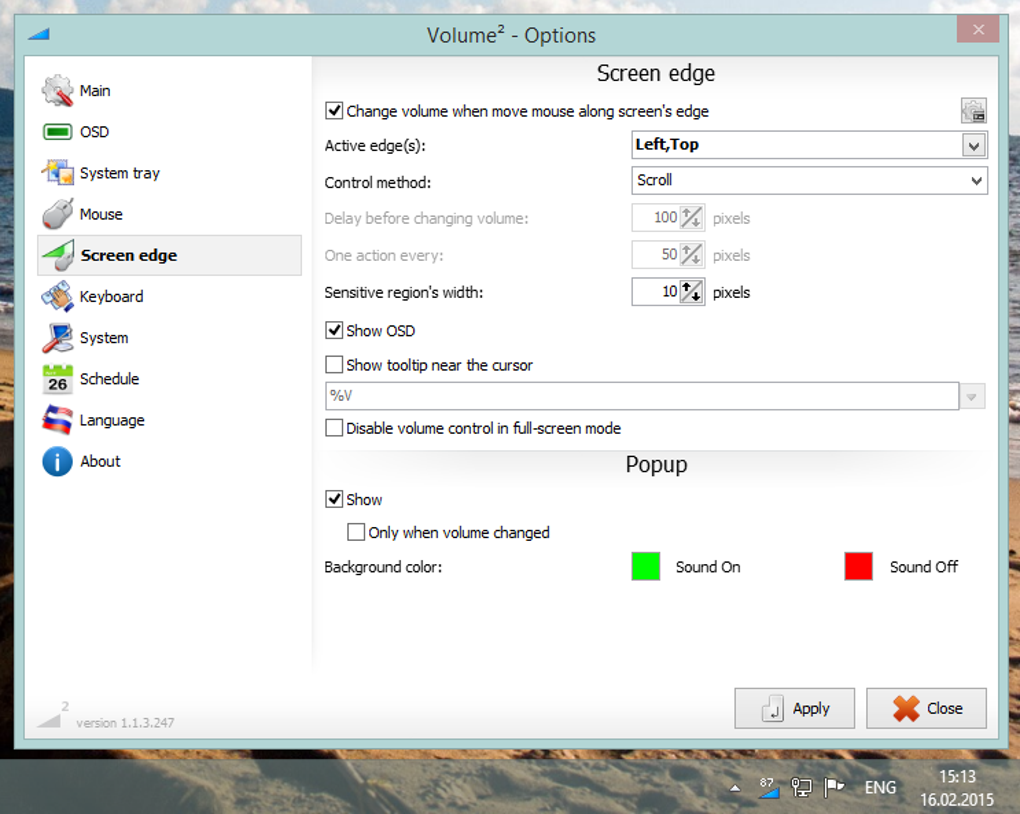Click the Sensitive region's width spinner arrows
The width and height of the screenshot is (1020, 814).
692,292
